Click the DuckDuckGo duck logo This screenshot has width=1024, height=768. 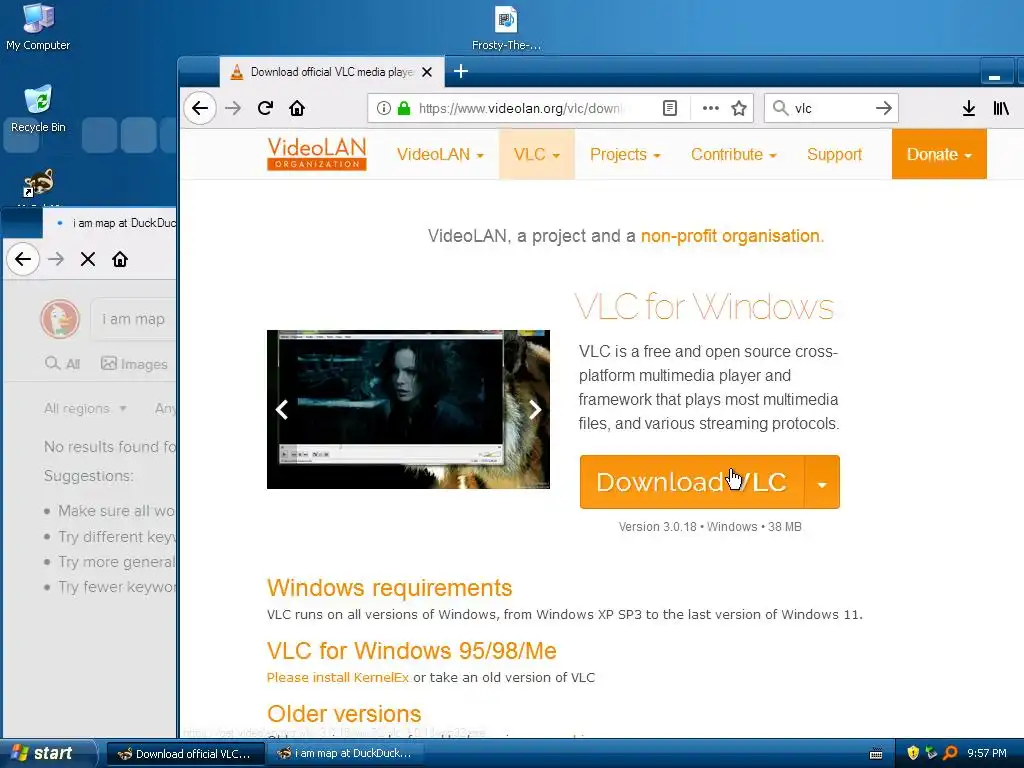coord(60,319)
